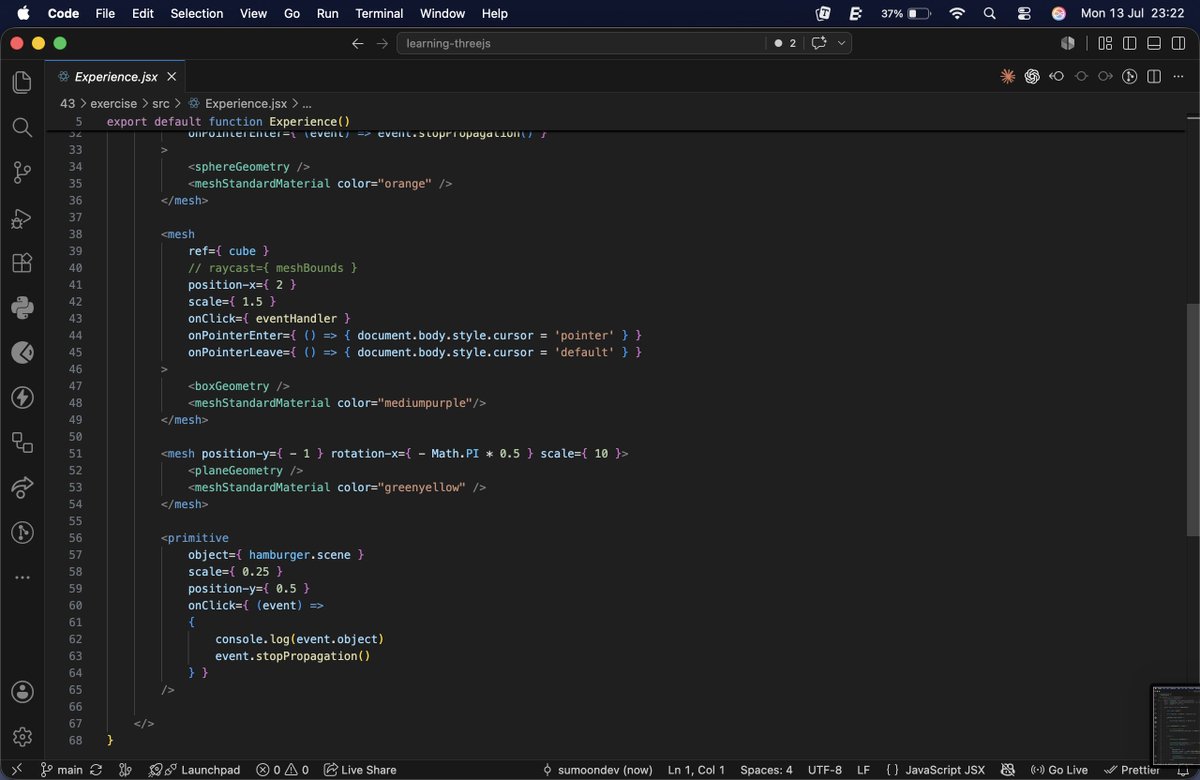Screen dimensions: 1200x780
Task: Open the Explorer view in activity bar
Action: [22, 82]
